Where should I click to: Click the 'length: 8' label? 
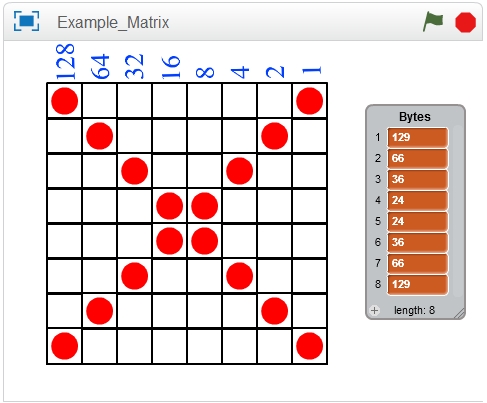[x=414, y=310]
